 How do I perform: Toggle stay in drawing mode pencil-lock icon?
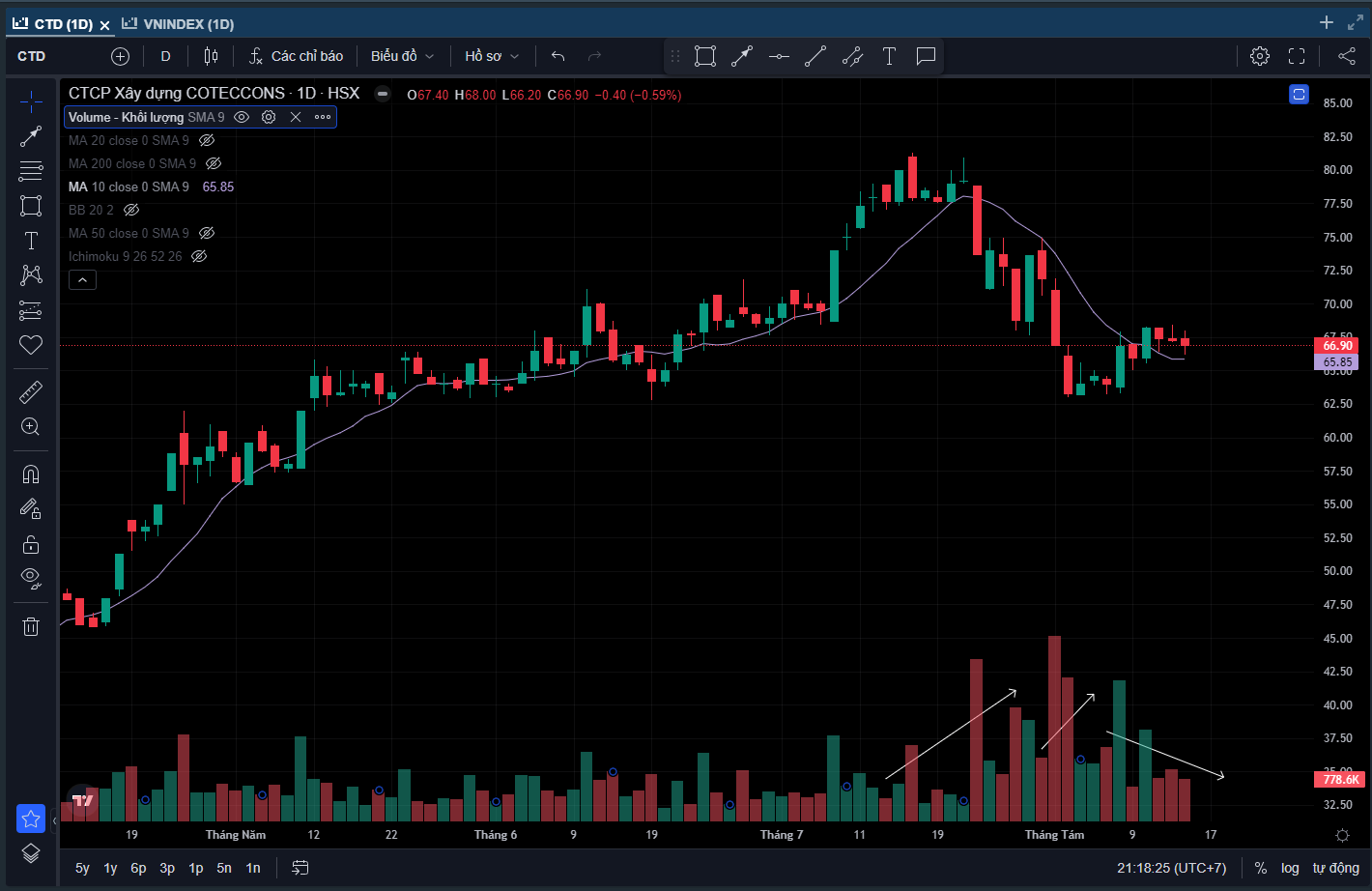click(31, 508)
